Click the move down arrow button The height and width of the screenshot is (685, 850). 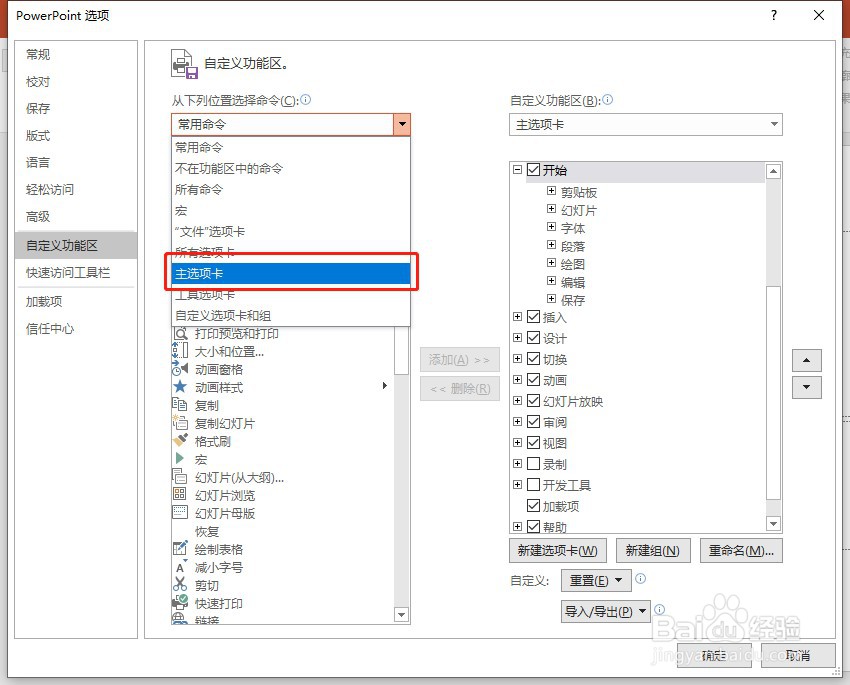click(x=807, y=387)
